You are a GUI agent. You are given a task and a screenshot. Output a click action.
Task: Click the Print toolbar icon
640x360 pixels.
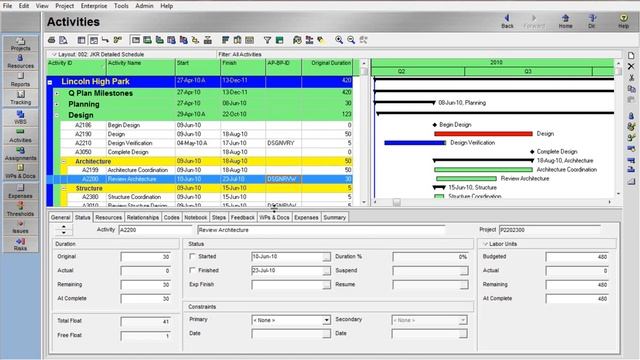(x=51, y=40)
